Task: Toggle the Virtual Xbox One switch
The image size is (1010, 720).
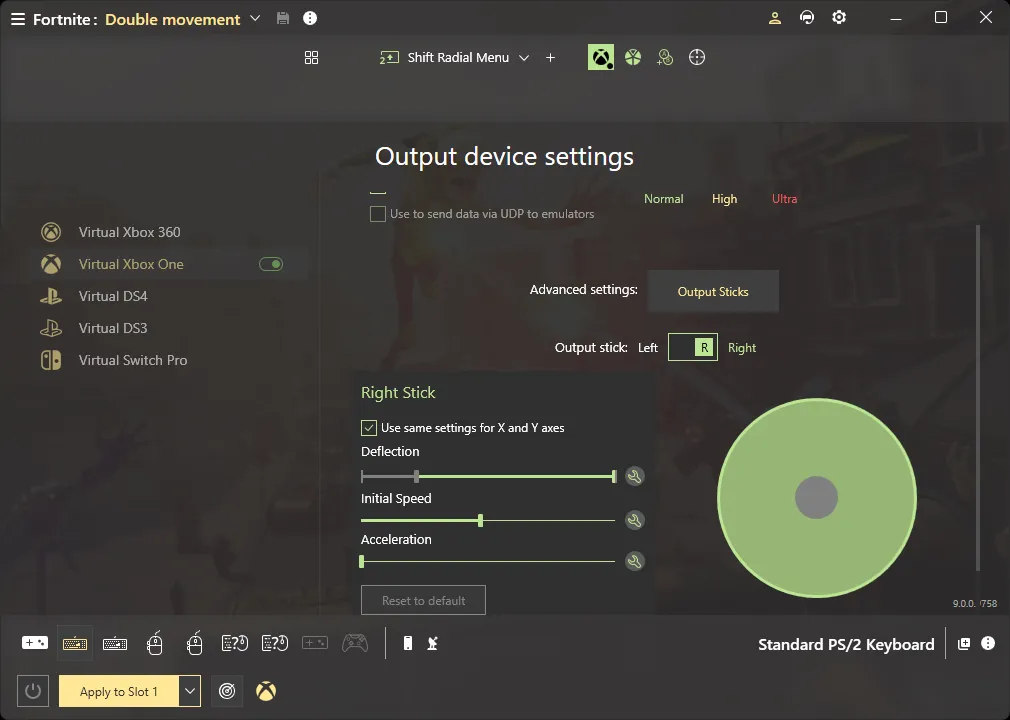Action: 270,264
